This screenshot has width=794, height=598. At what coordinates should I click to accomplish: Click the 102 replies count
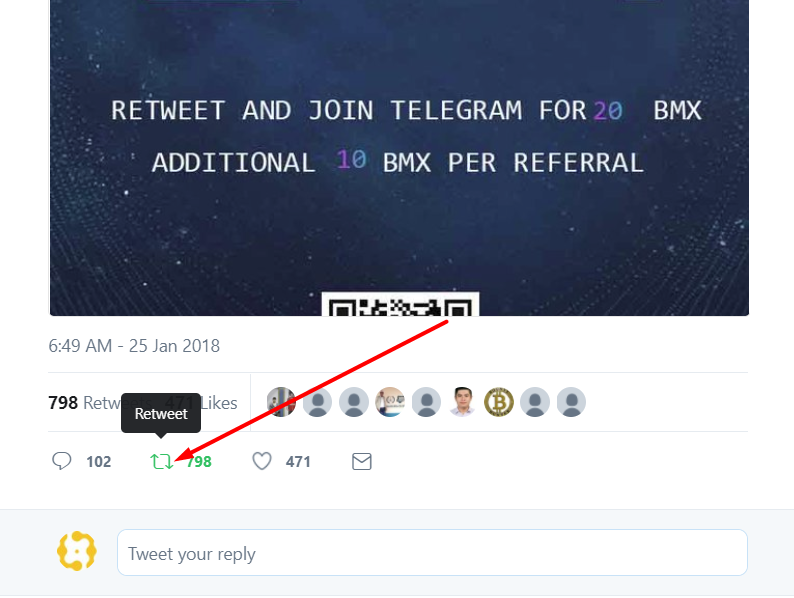point(99,462)
